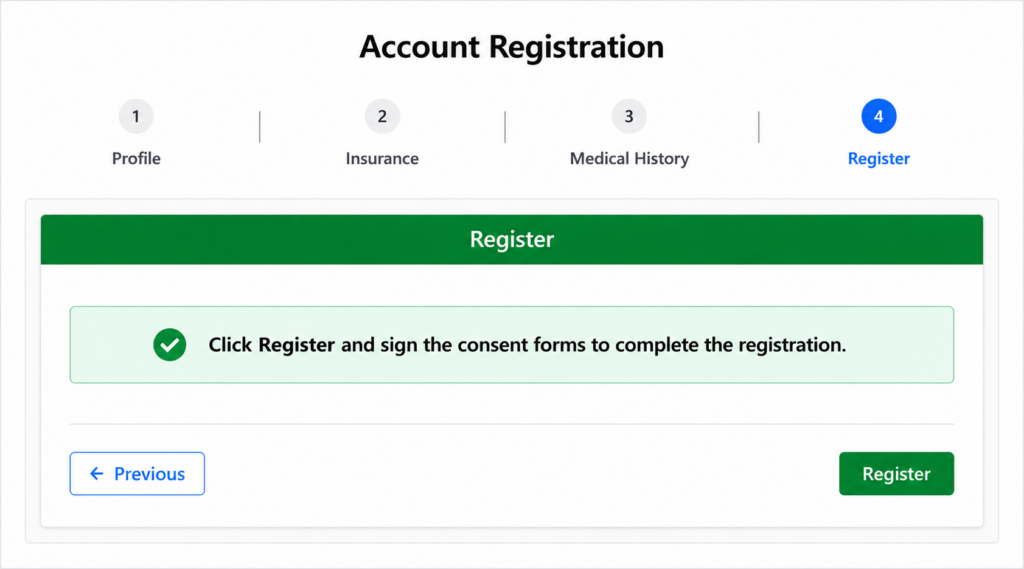The image size is (1024, 569).
Task: Jump to the Medical History step
Action: tap(629, 158)
